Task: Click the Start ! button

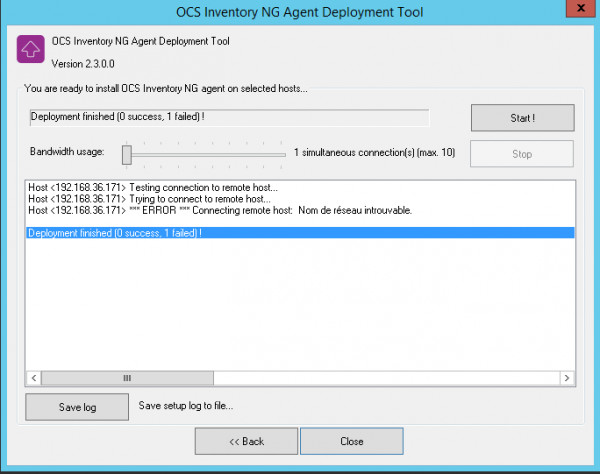Action: pos(522,118)
